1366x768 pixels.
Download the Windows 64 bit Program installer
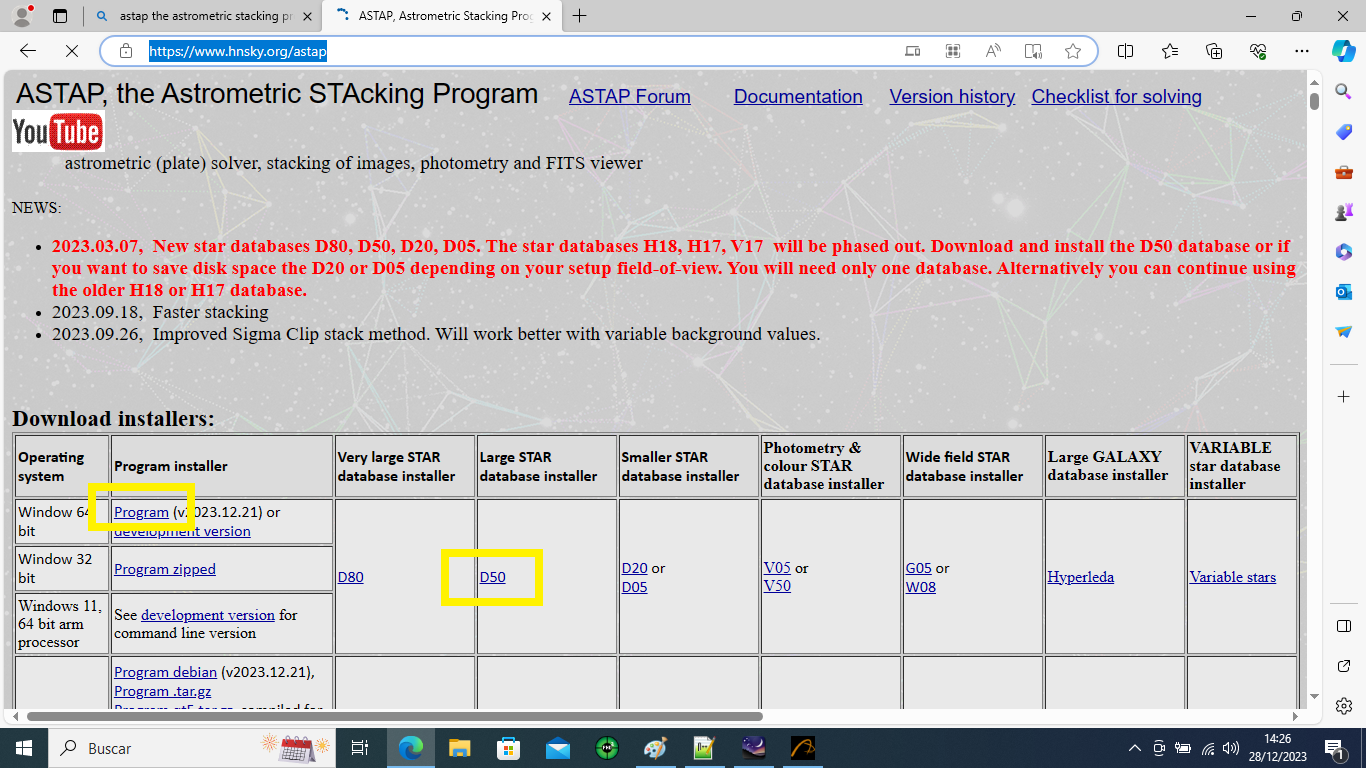click(x=141, y=512)
